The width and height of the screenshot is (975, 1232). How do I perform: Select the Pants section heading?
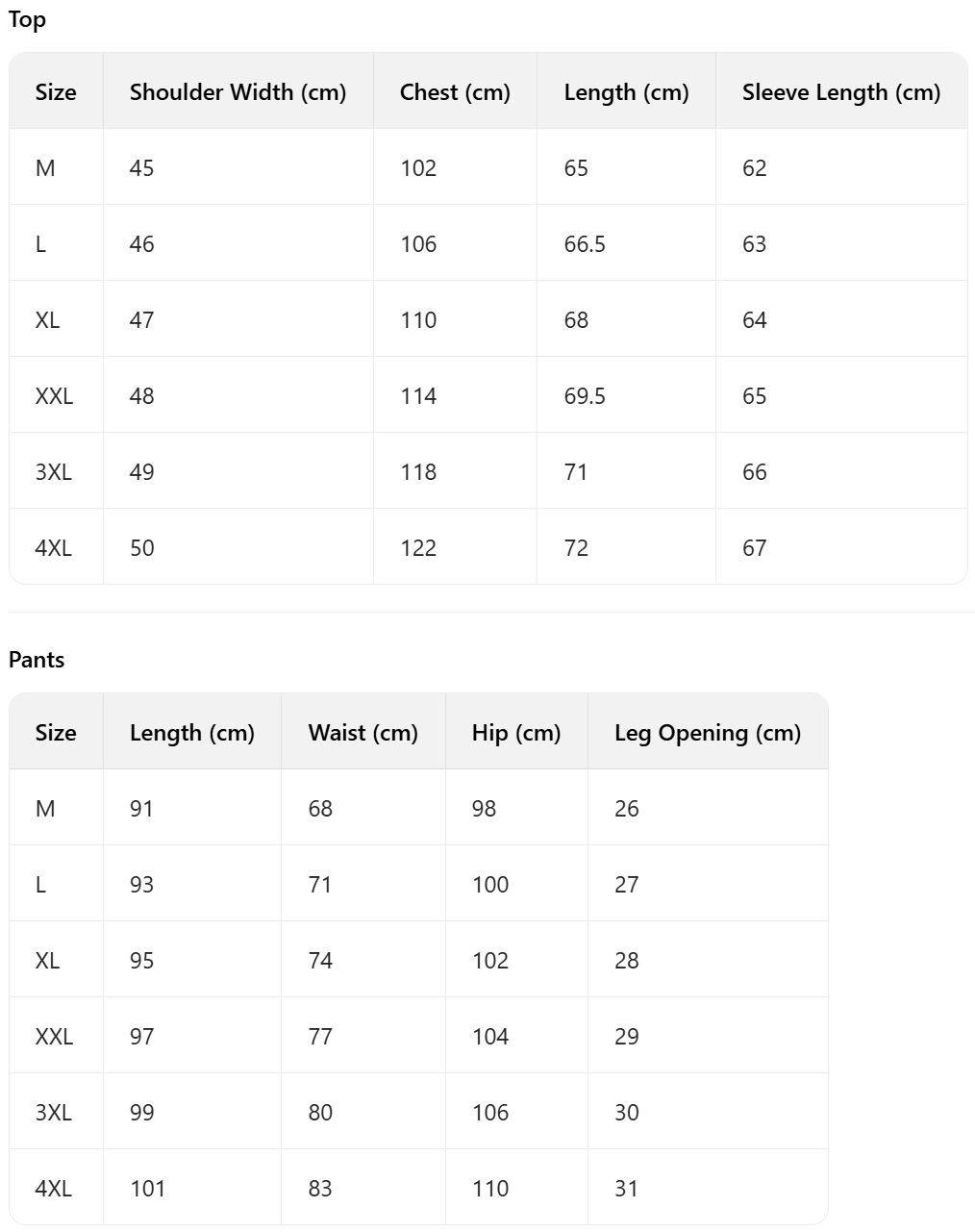click(x=37, y=660)
